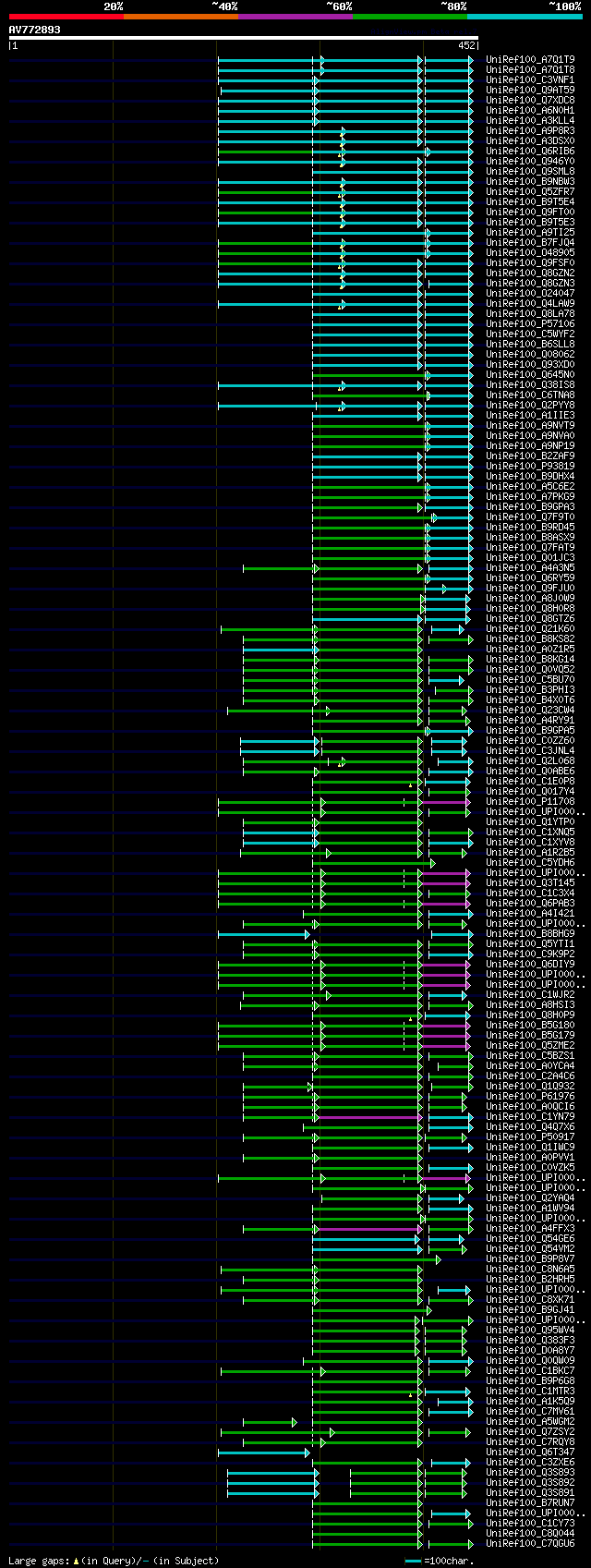Open hit UniRef100_Q7XDC8
This screenshot has height=1568, width=591.
coord(530,100)
